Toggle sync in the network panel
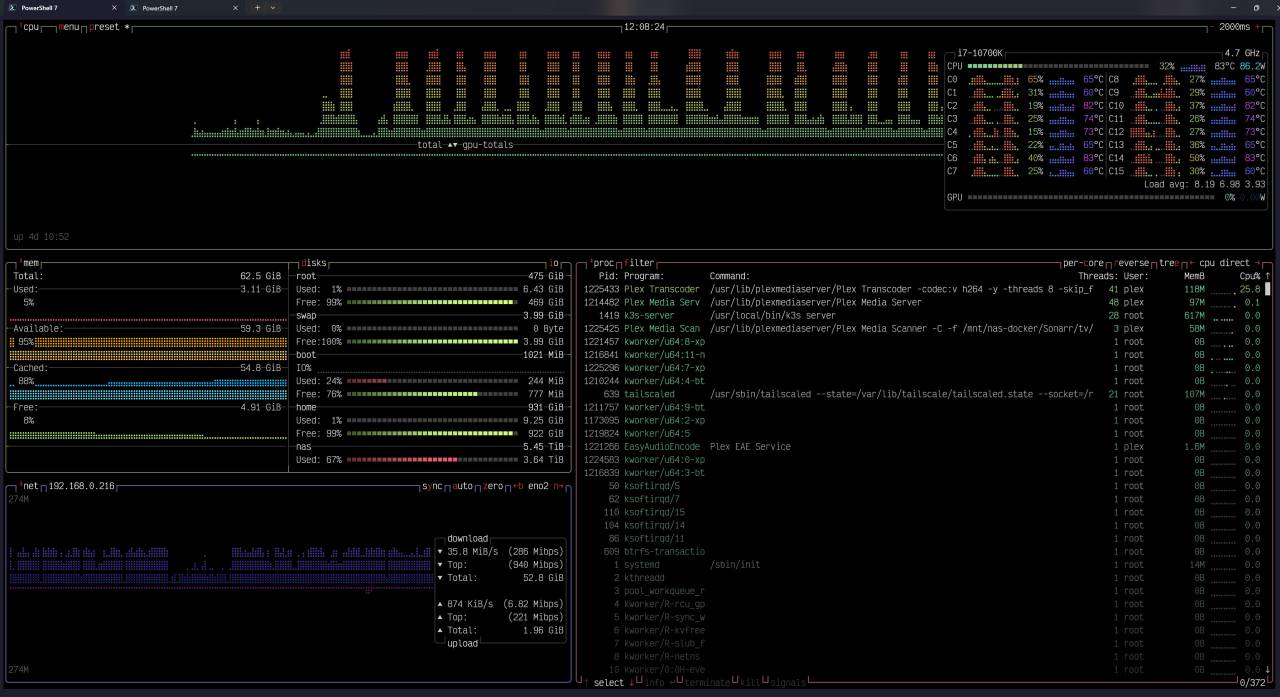The image size is (1280, 697). pos(432,486)
